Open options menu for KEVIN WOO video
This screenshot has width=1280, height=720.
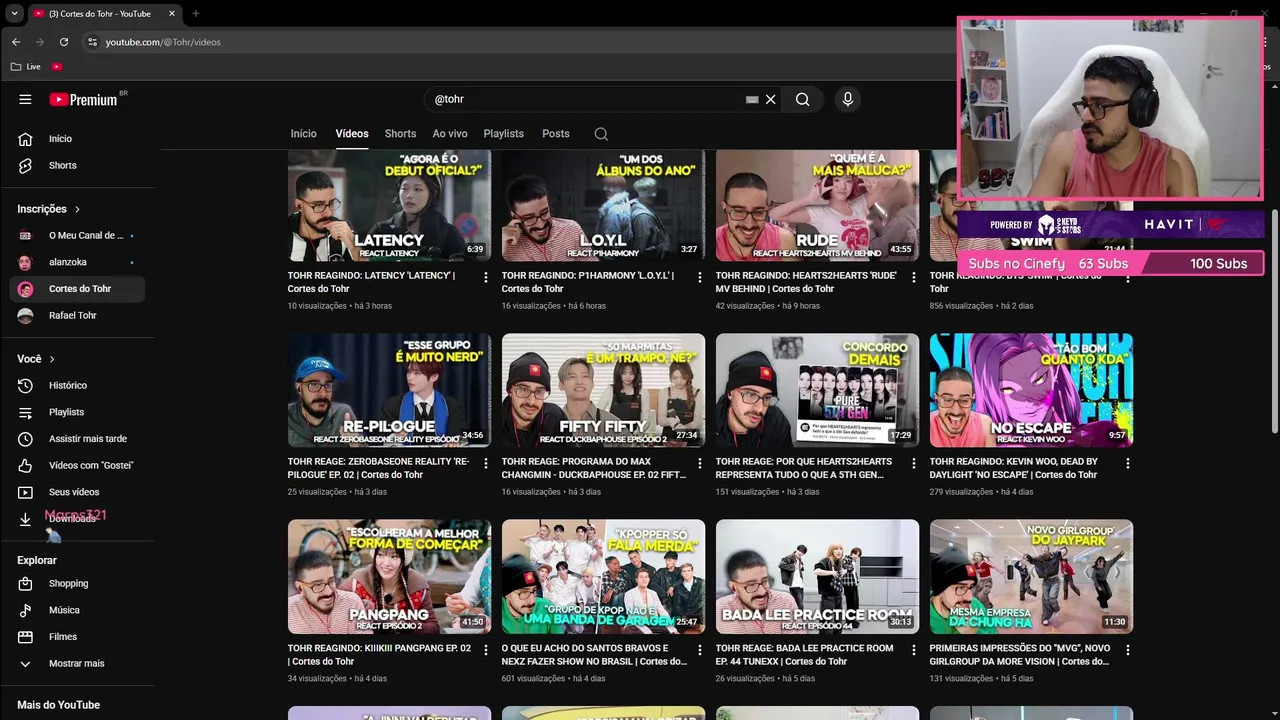(x=1127, y=464)
